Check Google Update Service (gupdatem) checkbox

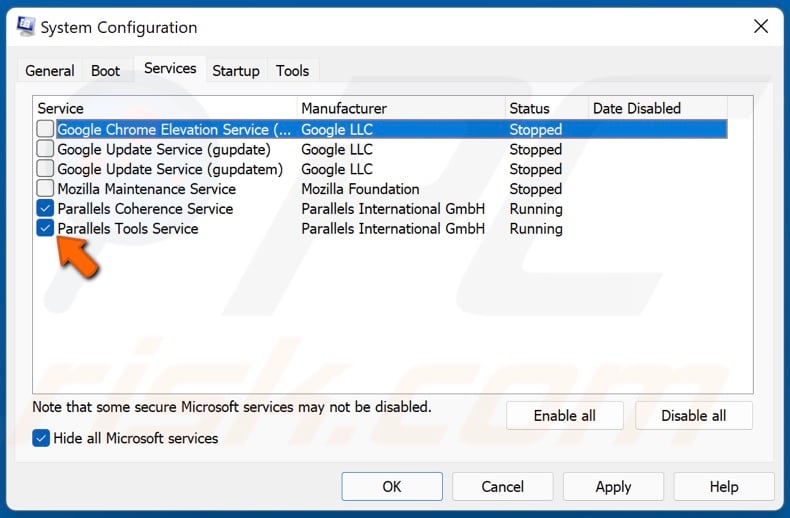(x=45, y=168)
